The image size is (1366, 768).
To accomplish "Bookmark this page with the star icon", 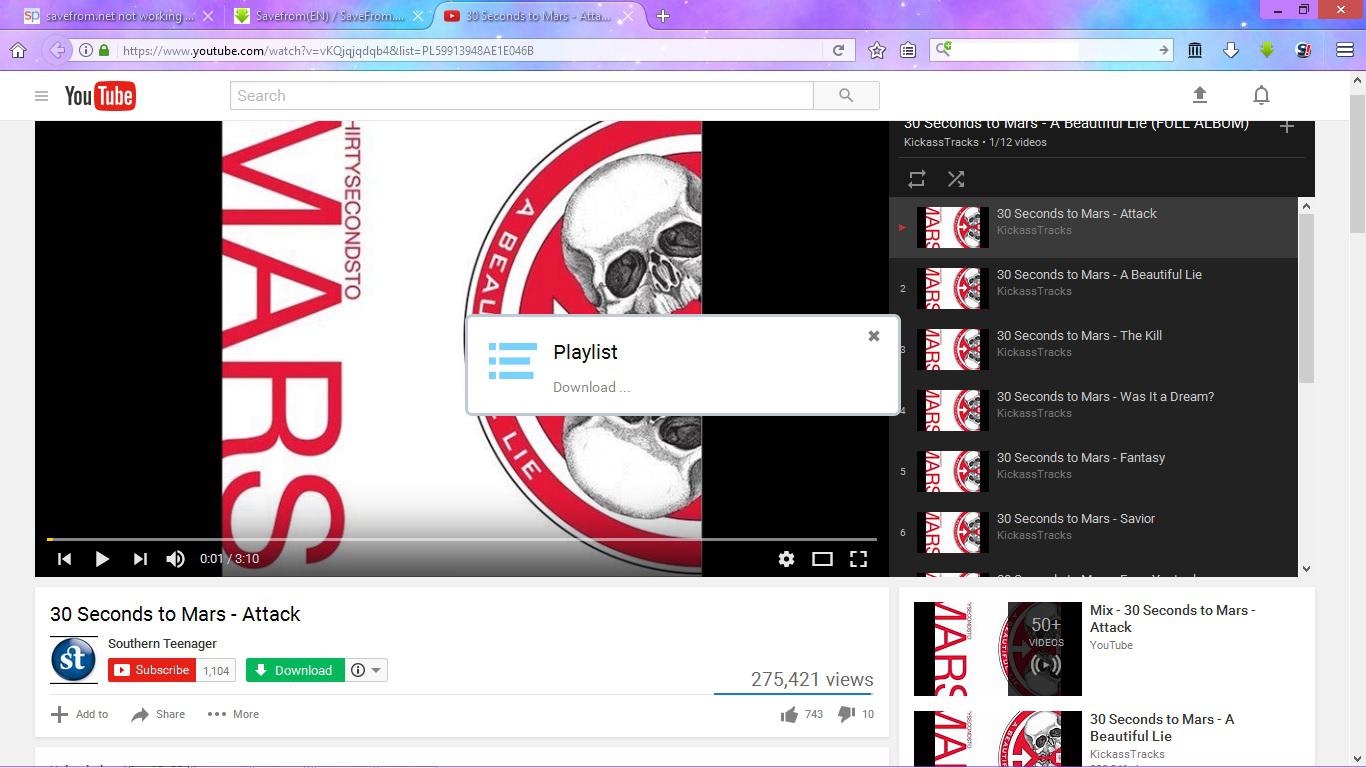I will 877,50.
